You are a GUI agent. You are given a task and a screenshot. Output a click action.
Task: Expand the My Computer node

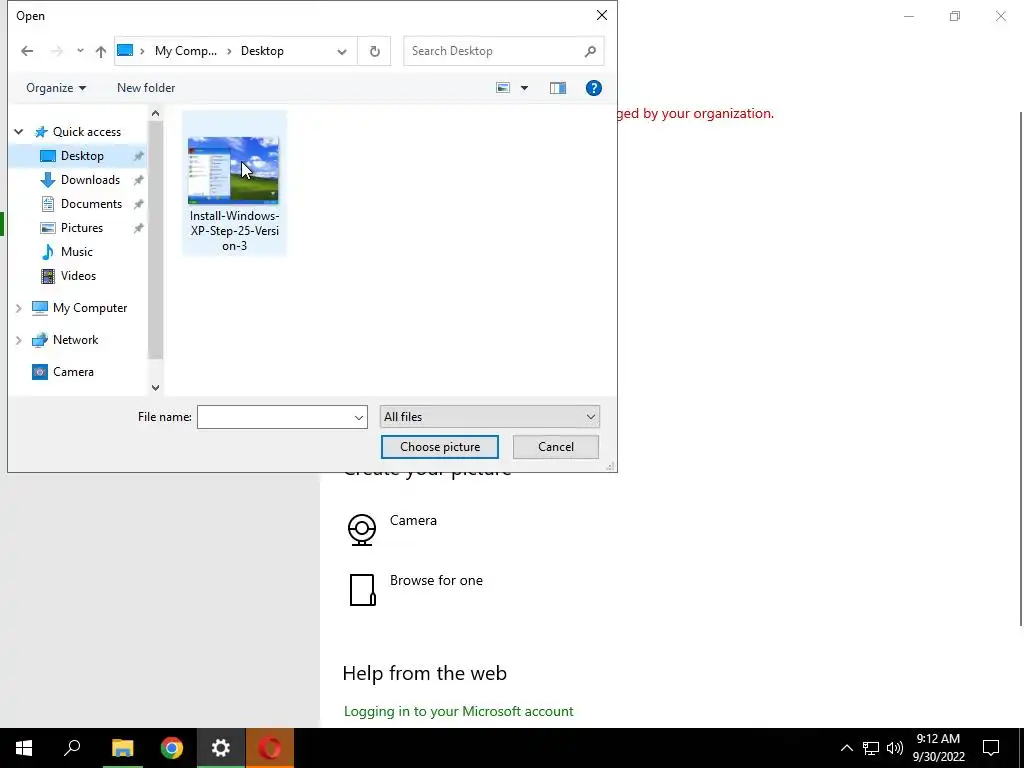tap(19, 308)
